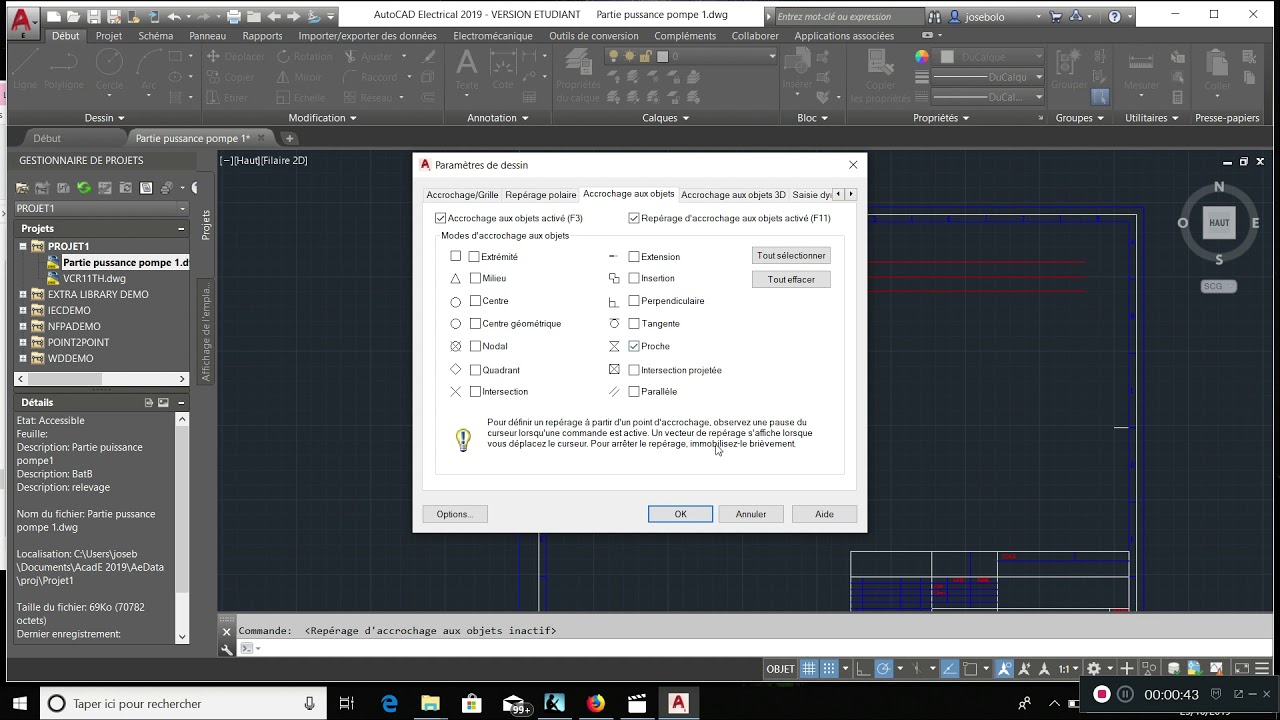This screenshot has height=720, width=1280.
Task: Enable the Centre snap mode checkbox
Action: pos(475,301)
